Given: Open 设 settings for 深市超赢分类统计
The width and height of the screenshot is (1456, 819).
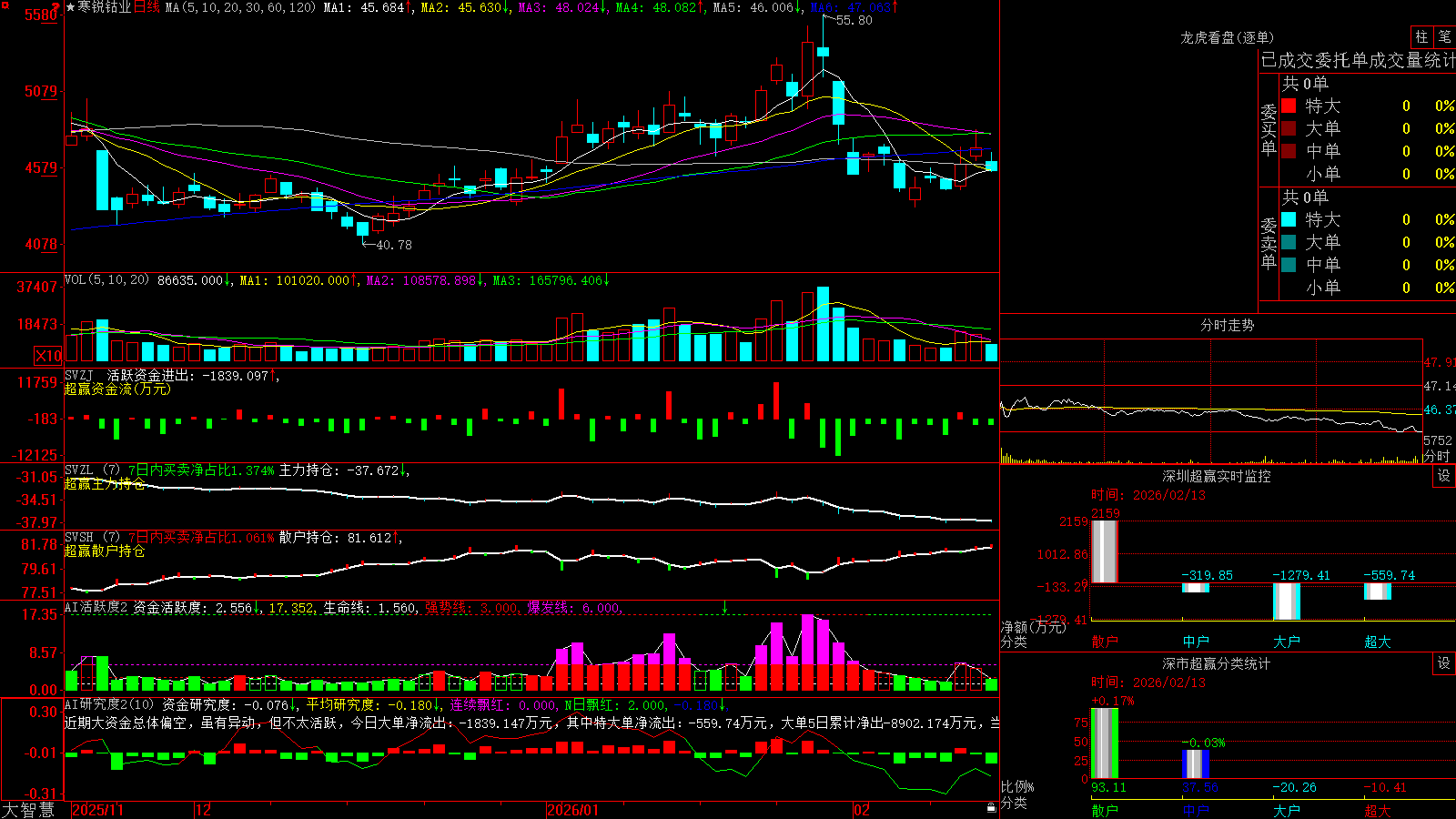Looking at the screenshot, I should [x=1444, y=663].
